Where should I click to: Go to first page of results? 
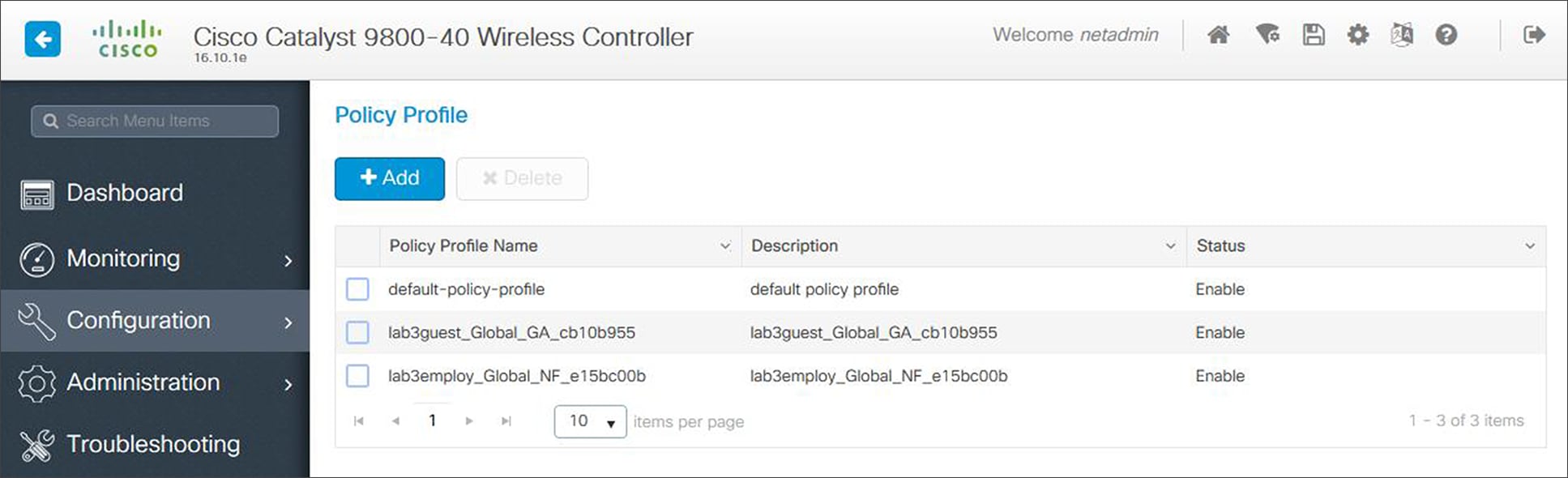pos(358,420)
